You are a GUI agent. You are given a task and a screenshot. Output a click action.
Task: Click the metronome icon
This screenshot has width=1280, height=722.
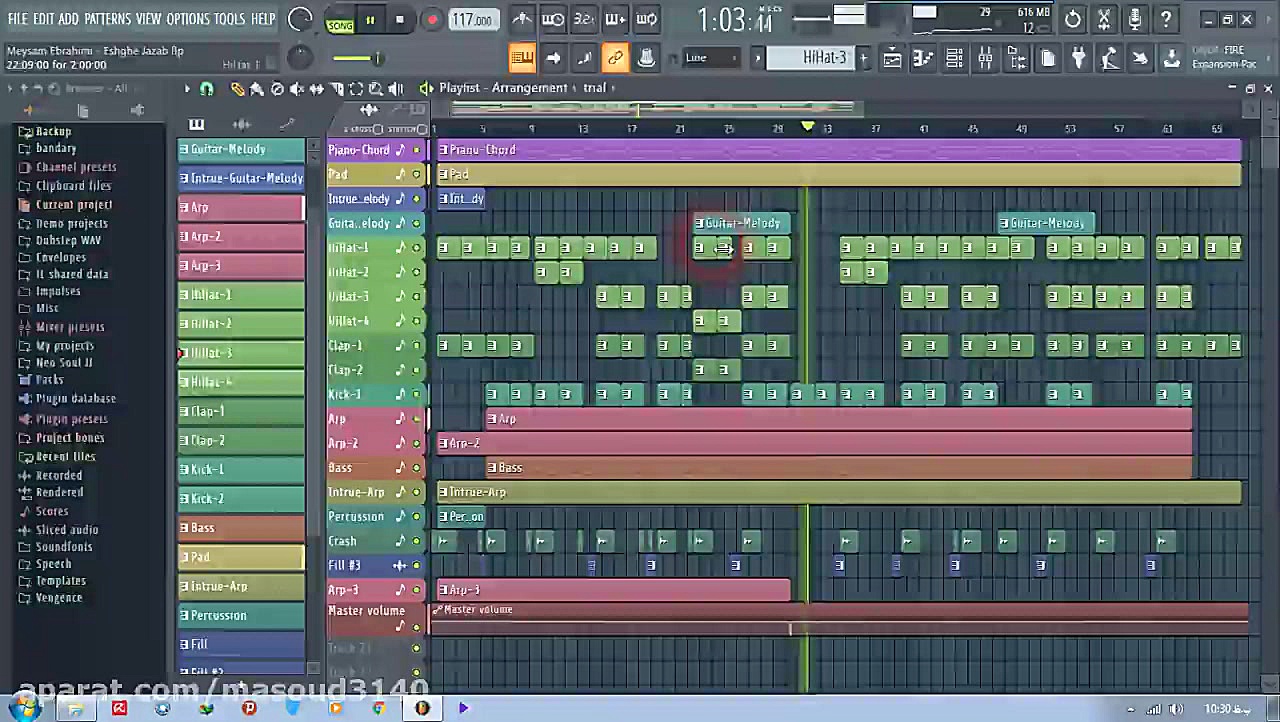point(522,19)
